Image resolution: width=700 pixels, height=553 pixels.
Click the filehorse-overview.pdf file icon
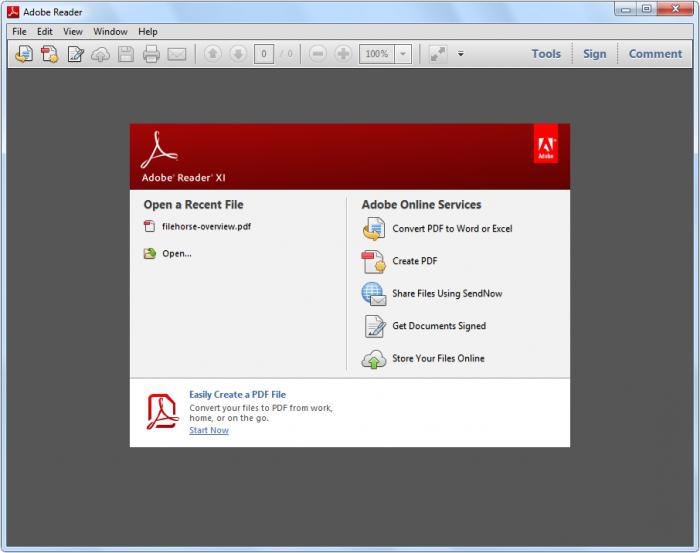pos(150,226)
